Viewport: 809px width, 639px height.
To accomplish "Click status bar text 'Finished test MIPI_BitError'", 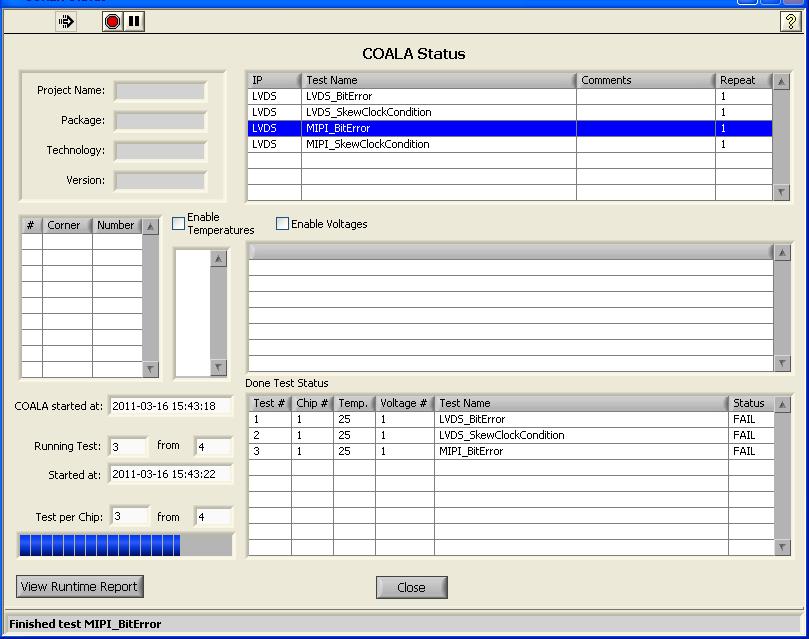I will click(x=85, y=624).
